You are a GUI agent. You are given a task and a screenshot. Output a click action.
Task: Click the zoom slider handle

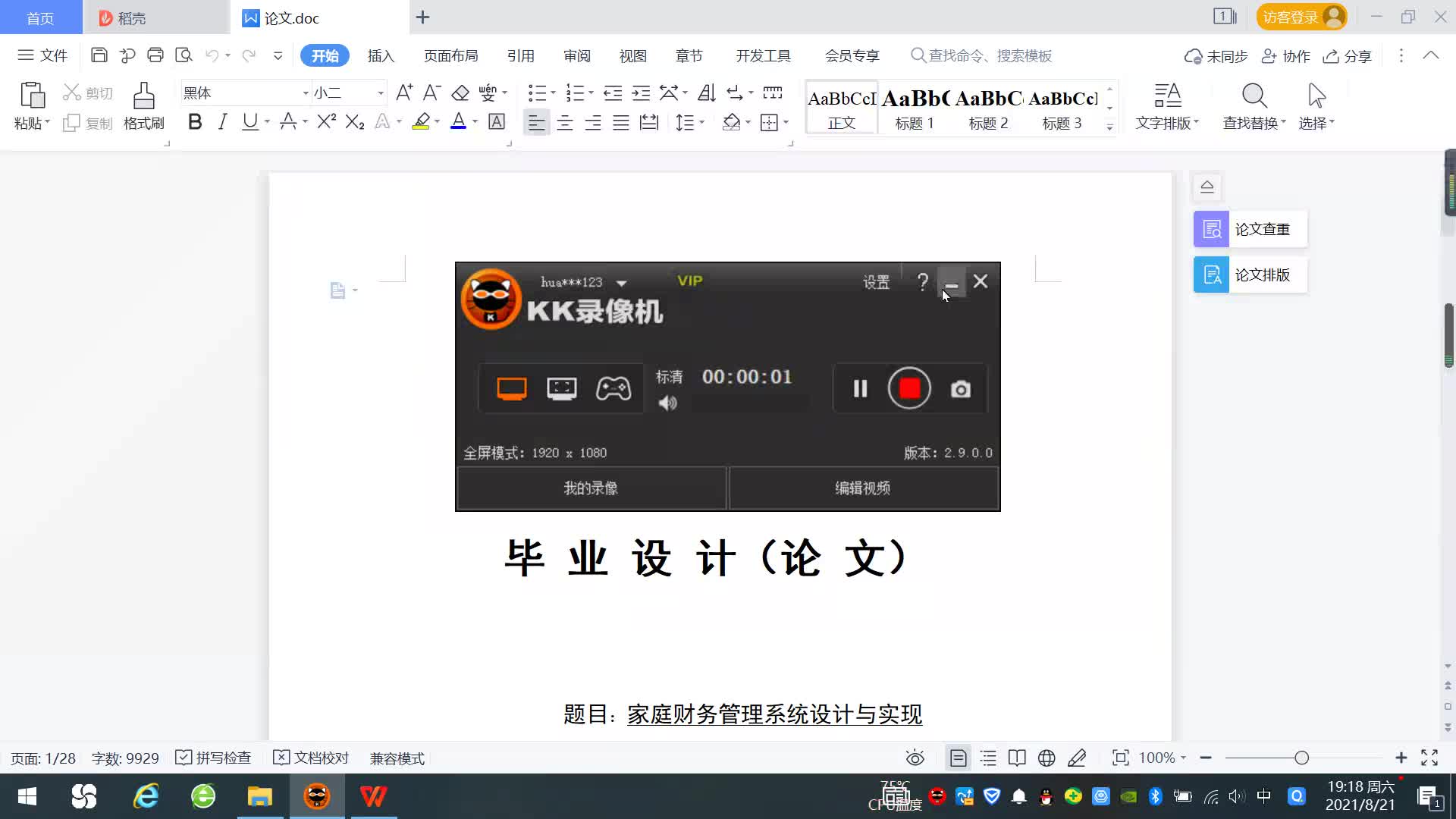coord(1301,758)
